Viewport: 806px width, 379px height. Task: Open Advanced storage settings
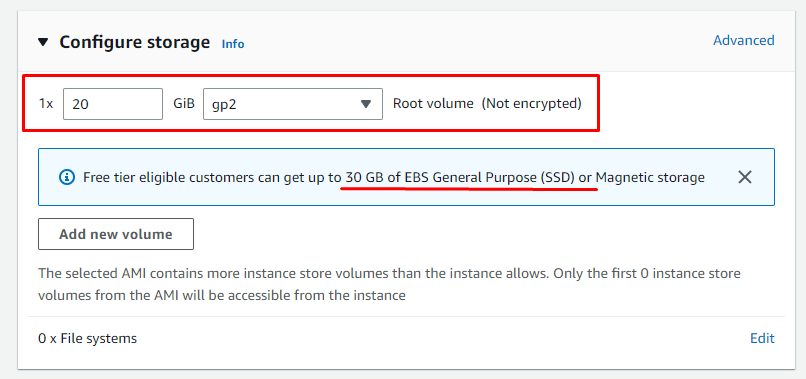coord(744,40)
